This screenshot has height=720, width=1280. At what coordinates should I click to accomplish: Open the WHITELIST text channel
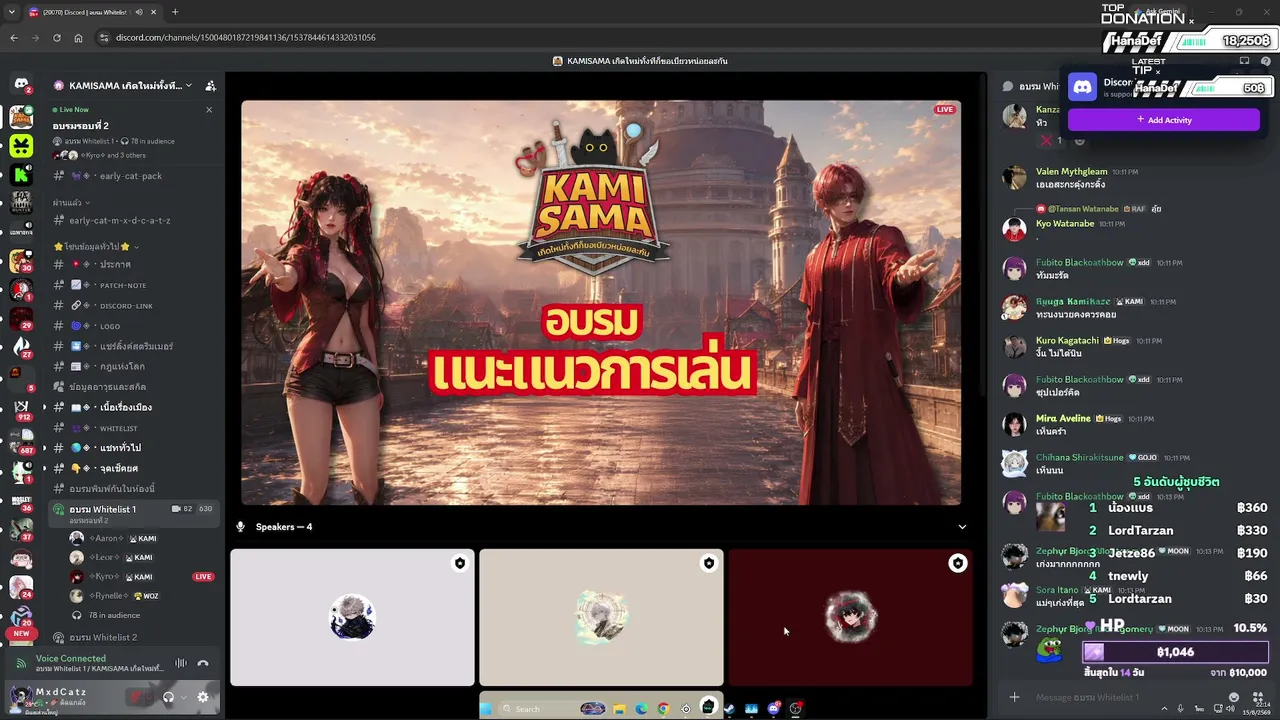pyautogui.click(x=133, y=428)
